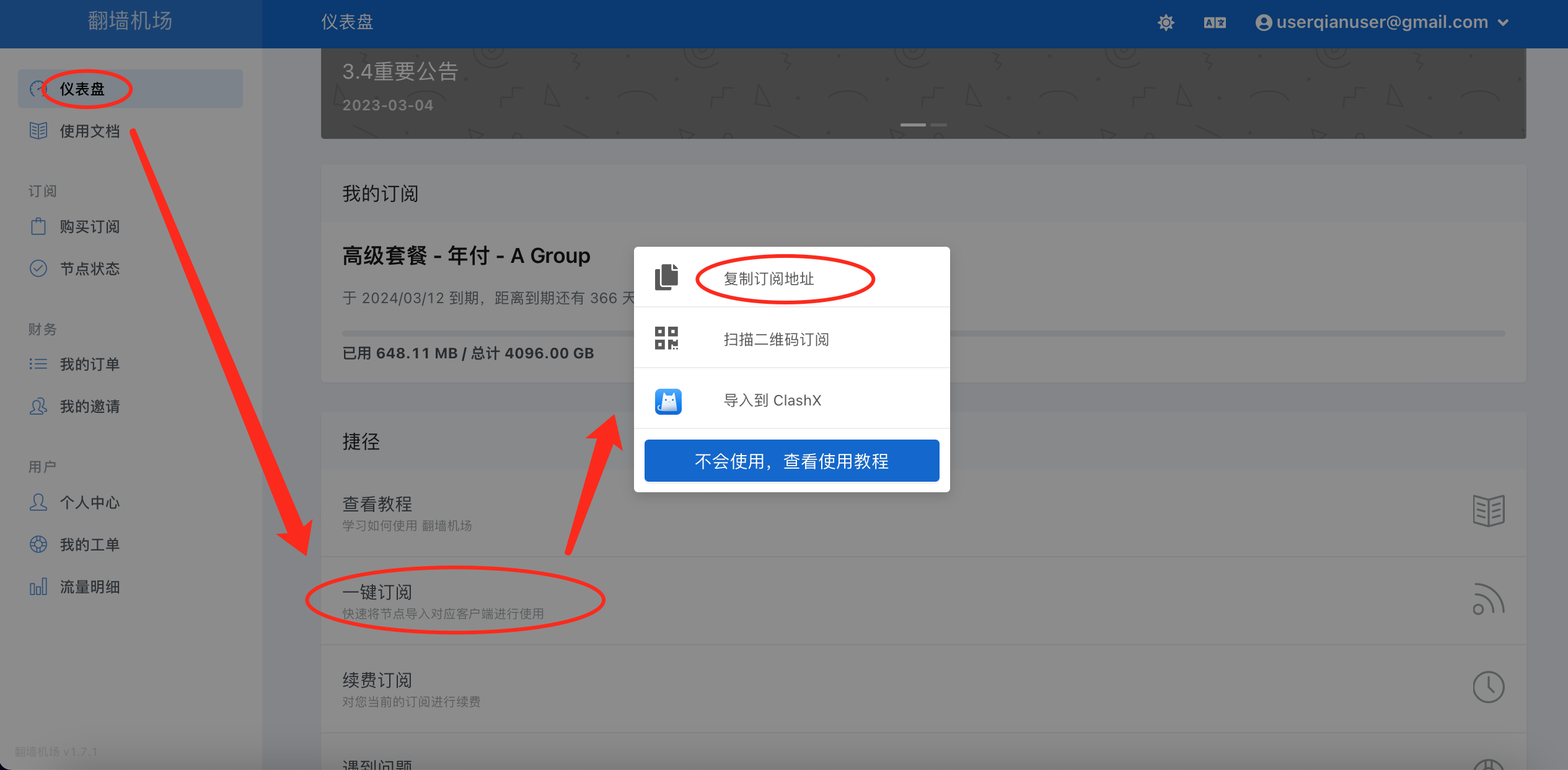Toggle dark mode sun icon in header
Viewport: 1568px width, 770px height.
[x=1166, y=23]
